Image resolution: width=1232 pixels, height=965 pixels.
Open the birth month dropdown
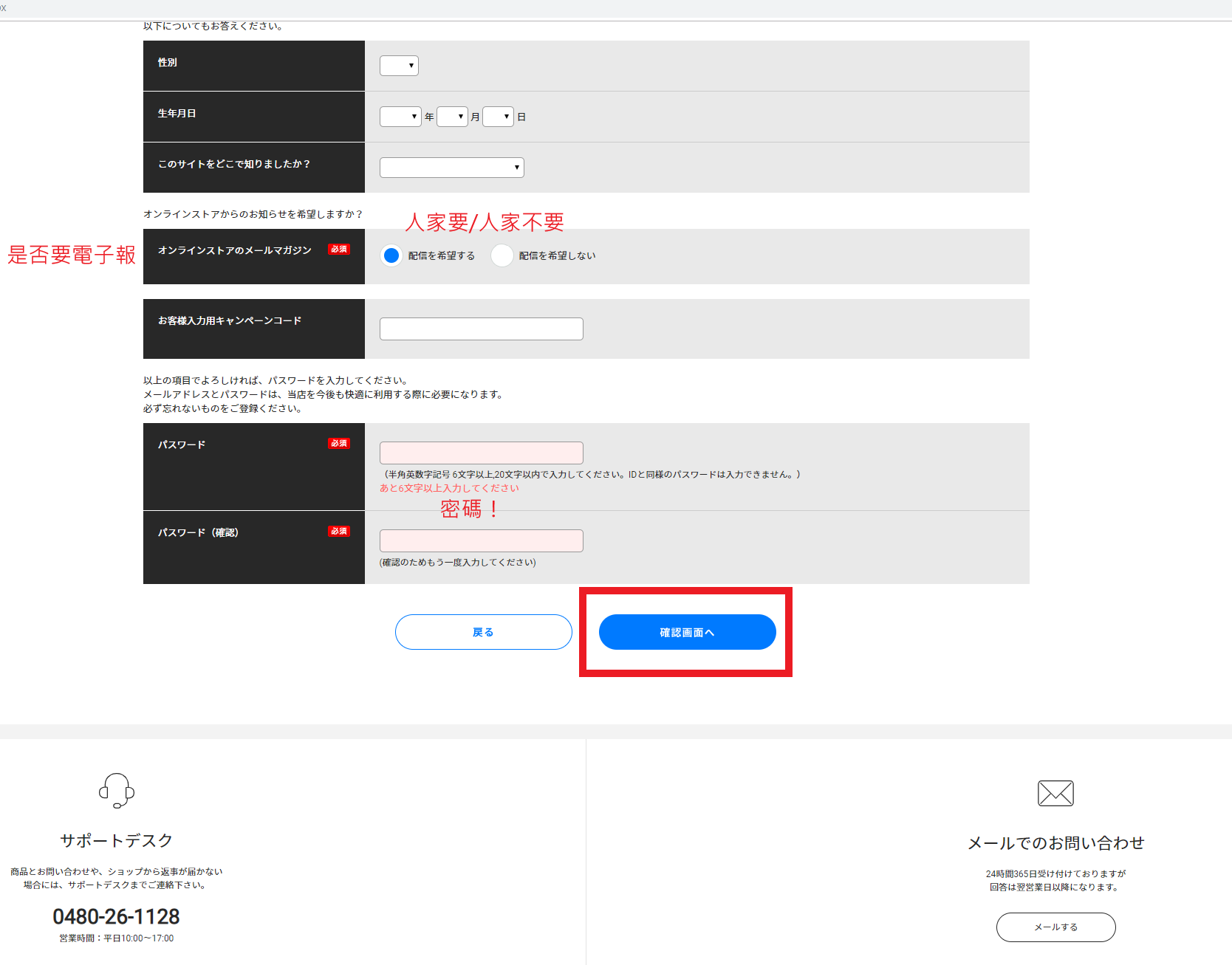coord(452,117)
